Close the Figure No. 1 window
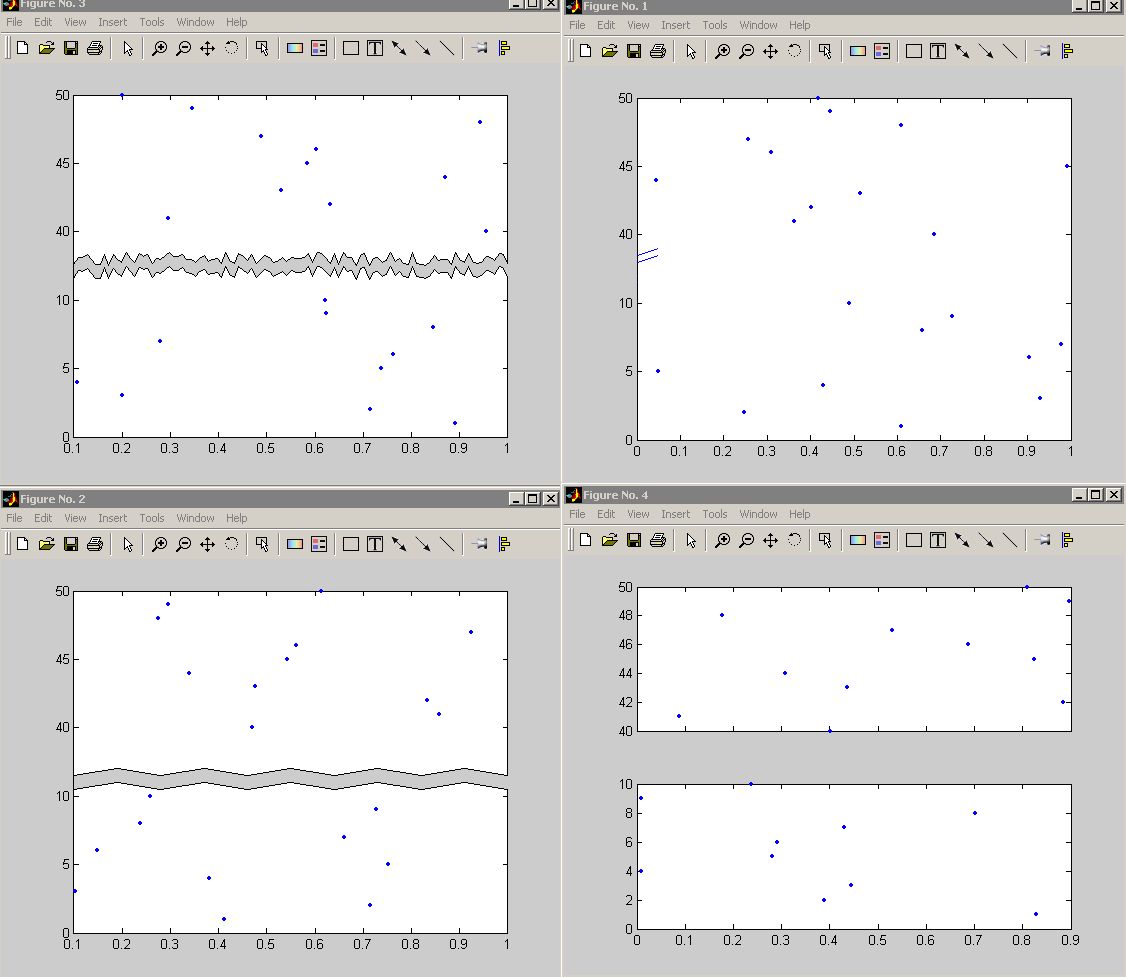 coord(1115,6)
